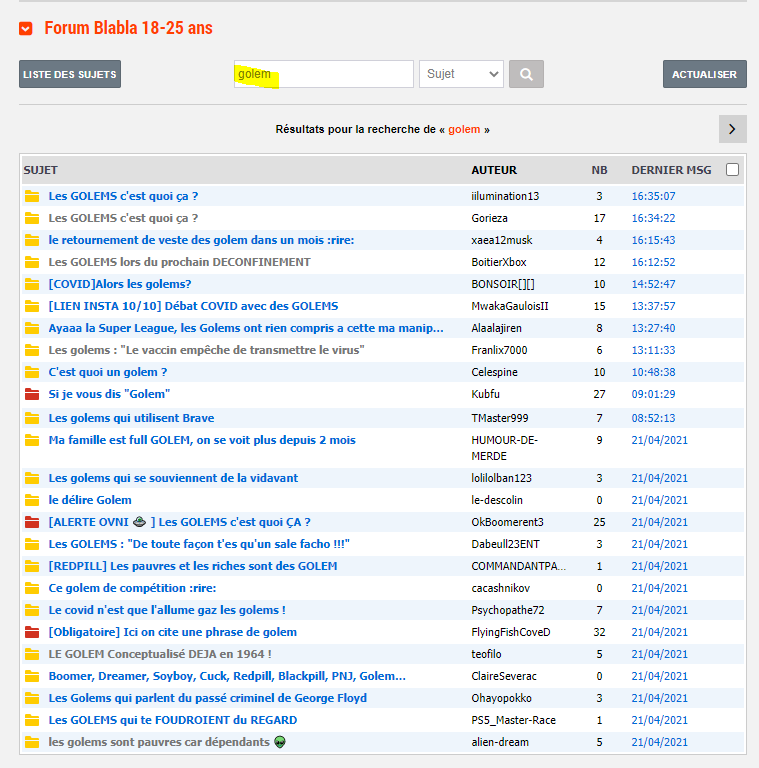Image resolution: width=759 pixels, height=768 pixels.
Task: Open topic 'Ma famille est full GOLEM'
Action: click(x=201, y=440)
